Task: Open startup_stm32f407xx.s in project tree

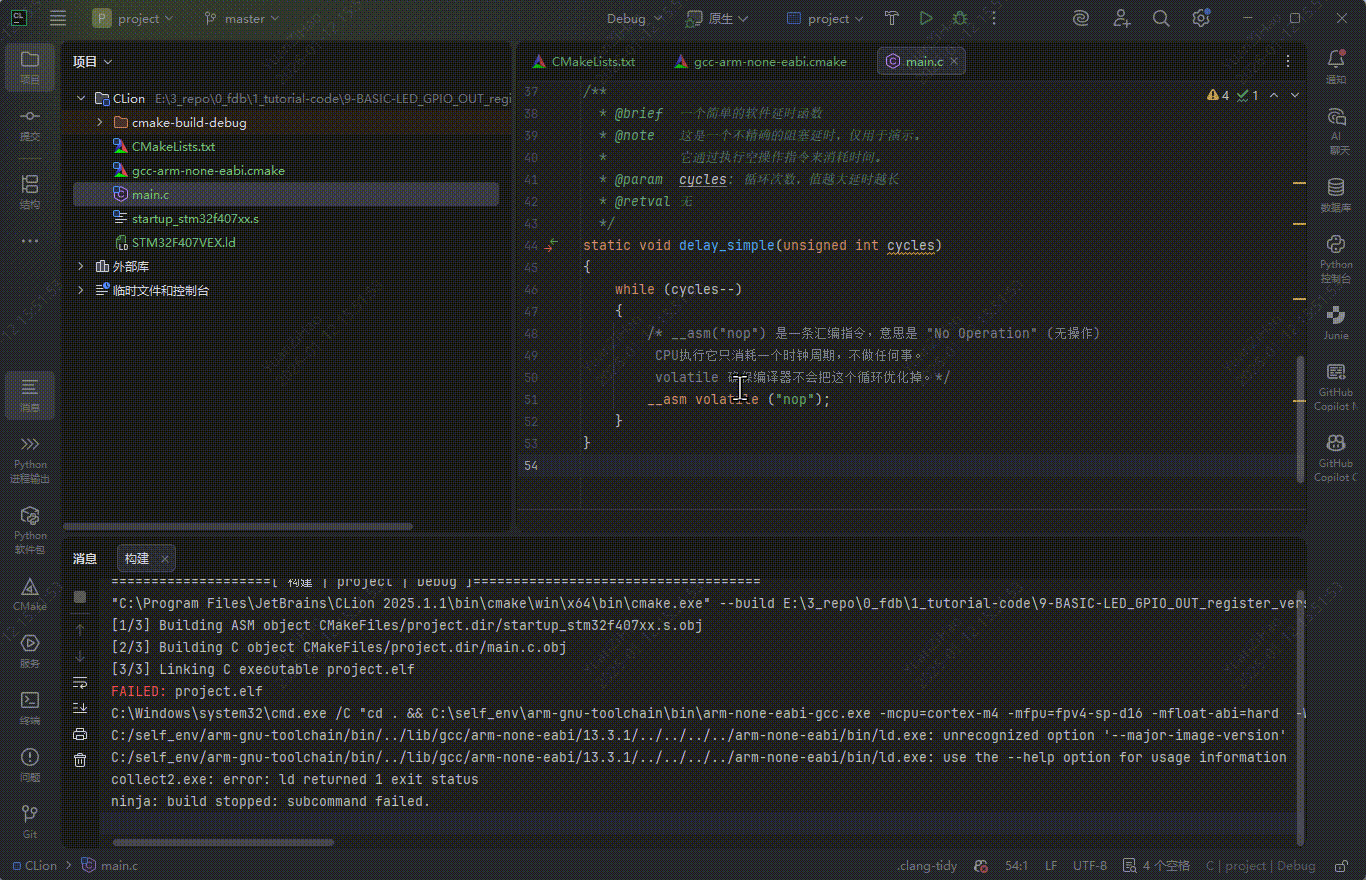Action: pyautogui.click(x=195, y=218)
